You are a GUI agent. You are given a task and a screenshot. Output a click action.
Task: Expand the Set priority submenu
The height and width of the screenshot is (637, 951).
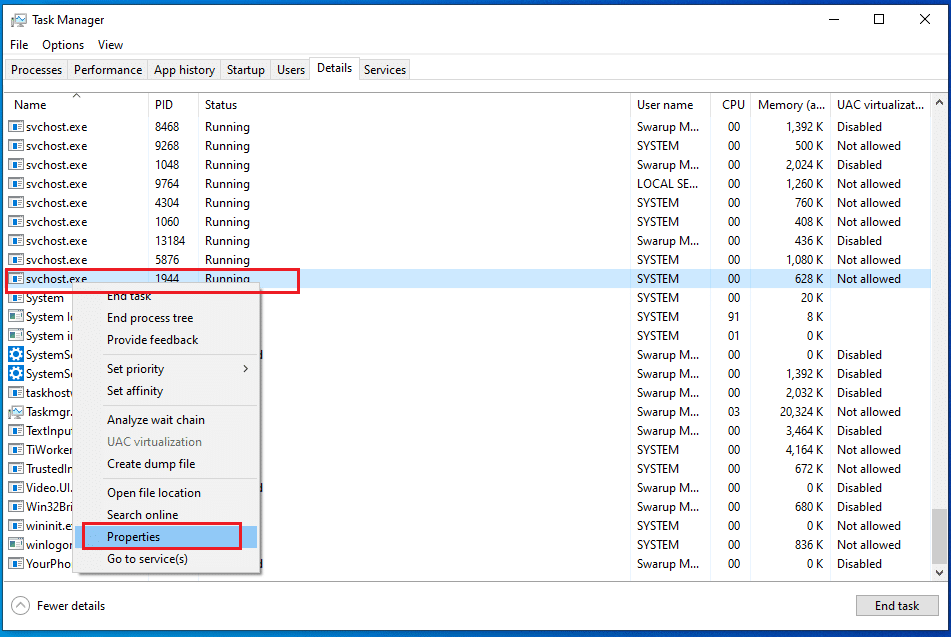click(166, 369)
